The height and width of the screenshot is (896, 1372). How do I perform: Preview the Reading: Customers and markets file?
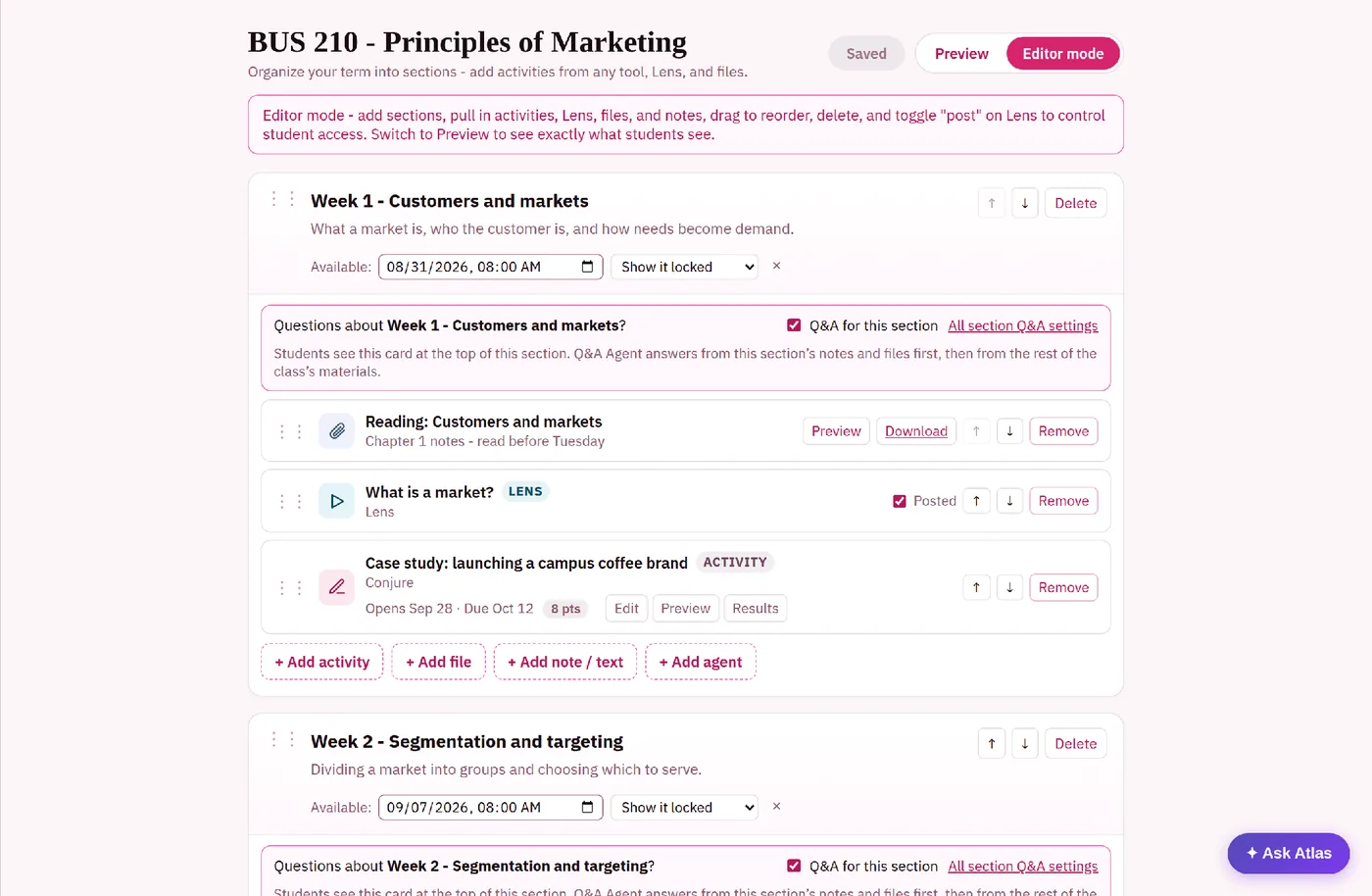836,431
